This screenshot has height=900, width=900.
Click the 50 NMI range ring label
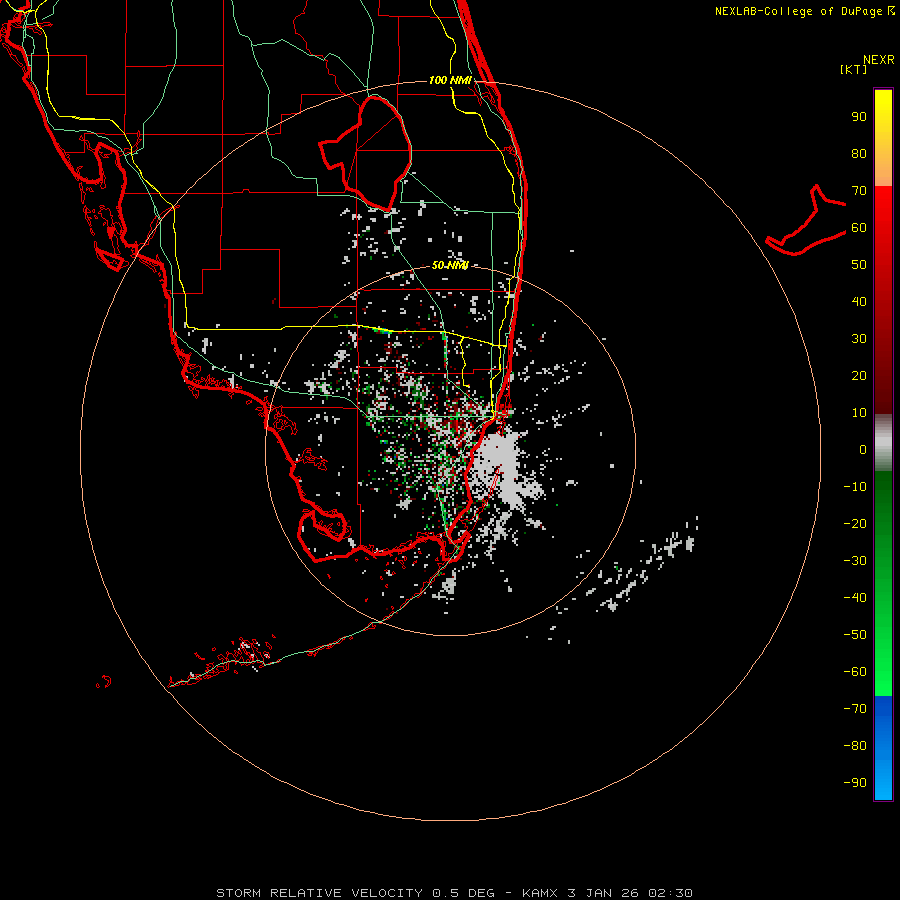[x=450, y=265]
